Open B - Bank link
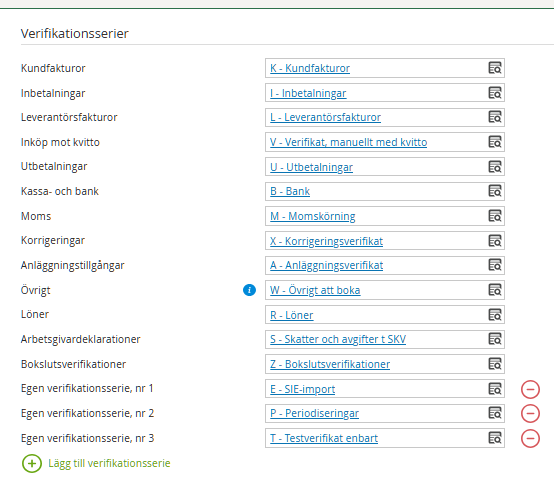The image size is (554, 495). click(x=290, y=191)
